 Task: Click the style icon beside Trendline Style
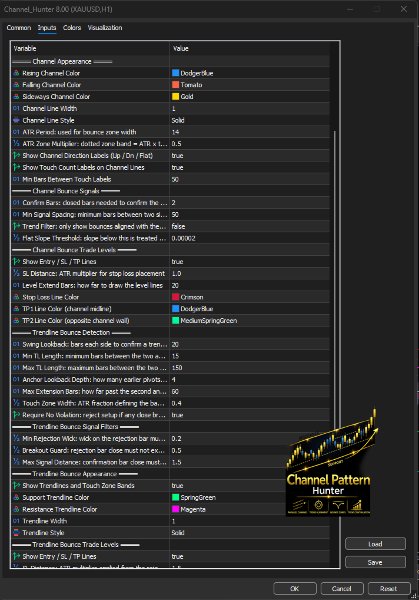click(16, 533)
